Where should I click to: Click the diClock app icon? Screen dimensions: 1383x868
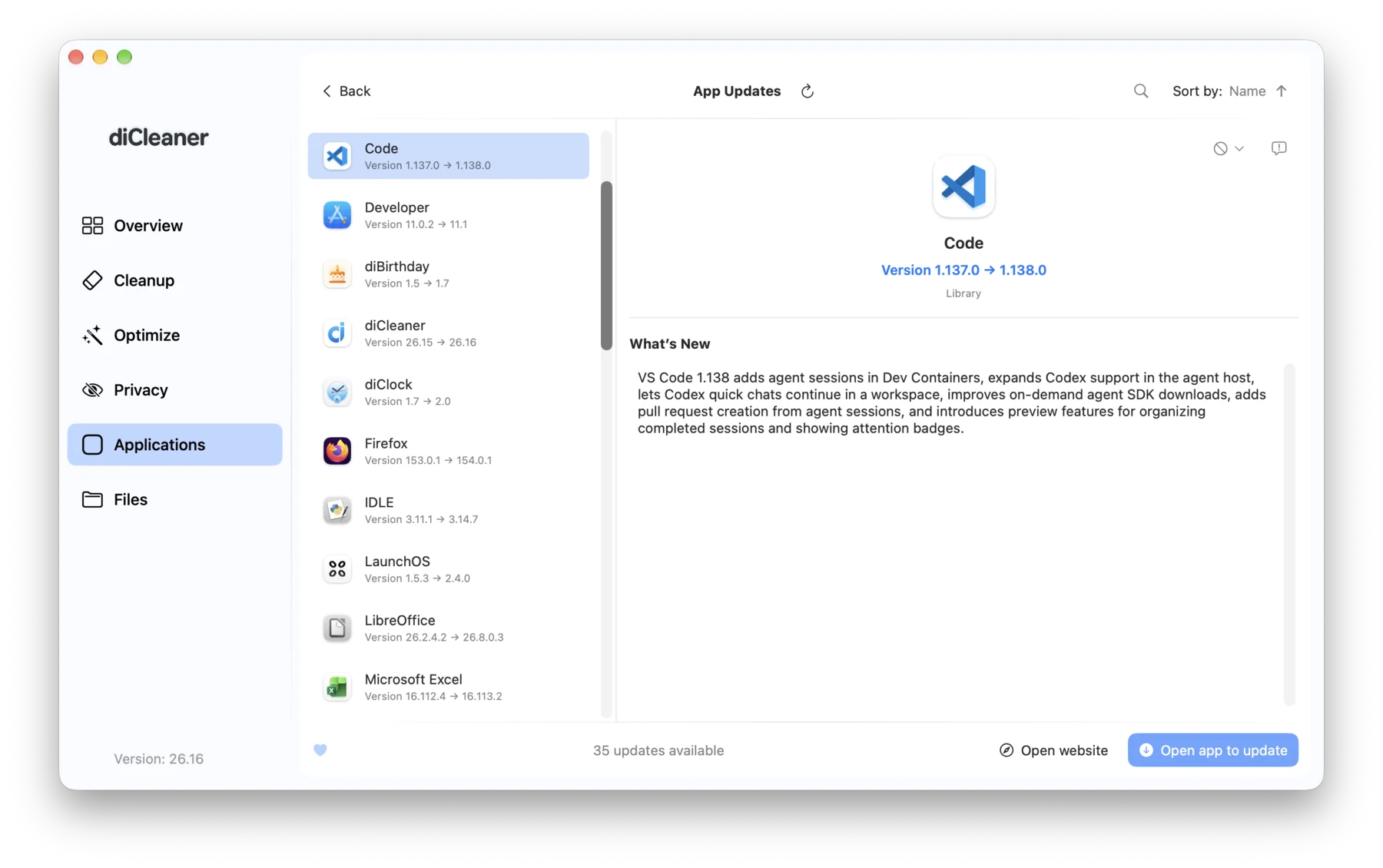coord(337,393)
